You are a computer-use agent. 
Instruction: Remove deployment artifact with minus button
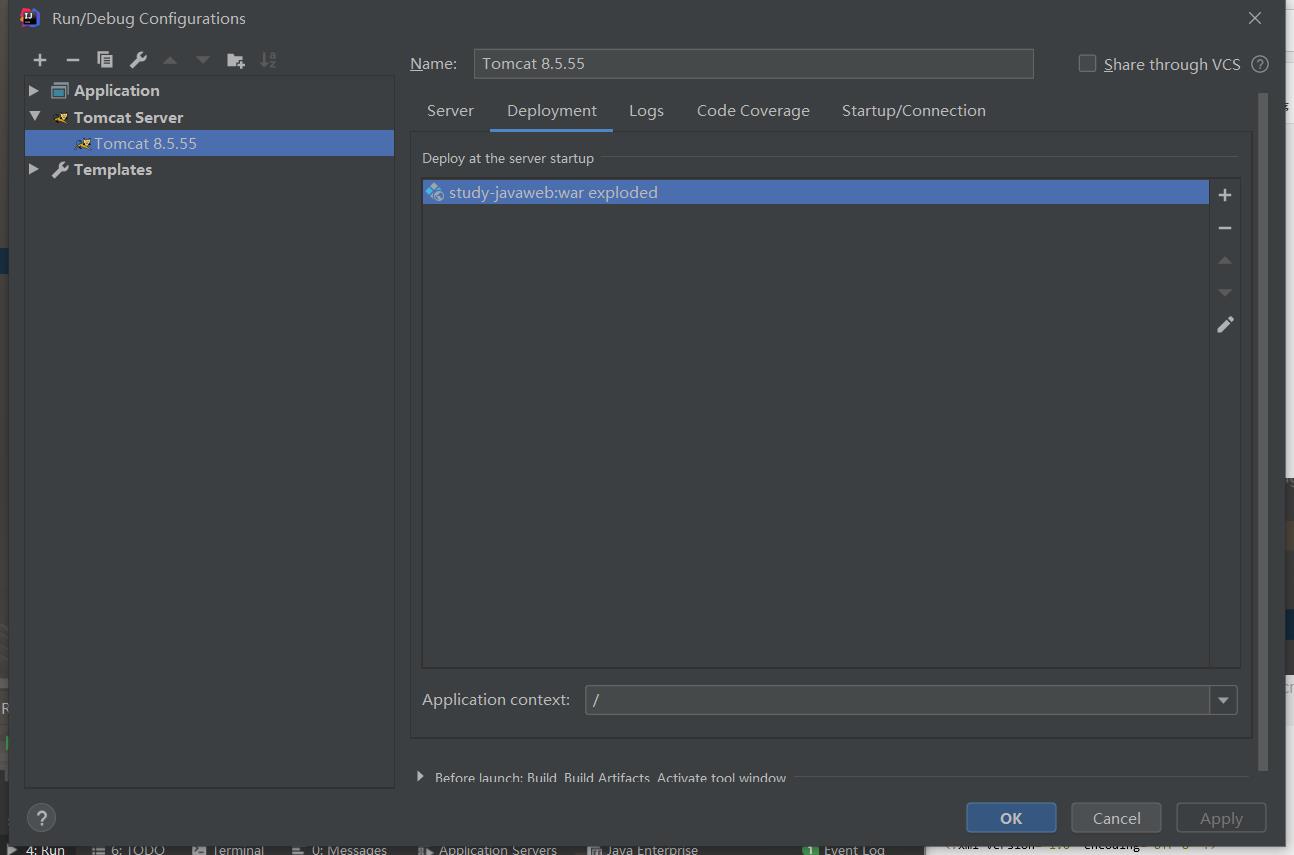click(1225, 228)
